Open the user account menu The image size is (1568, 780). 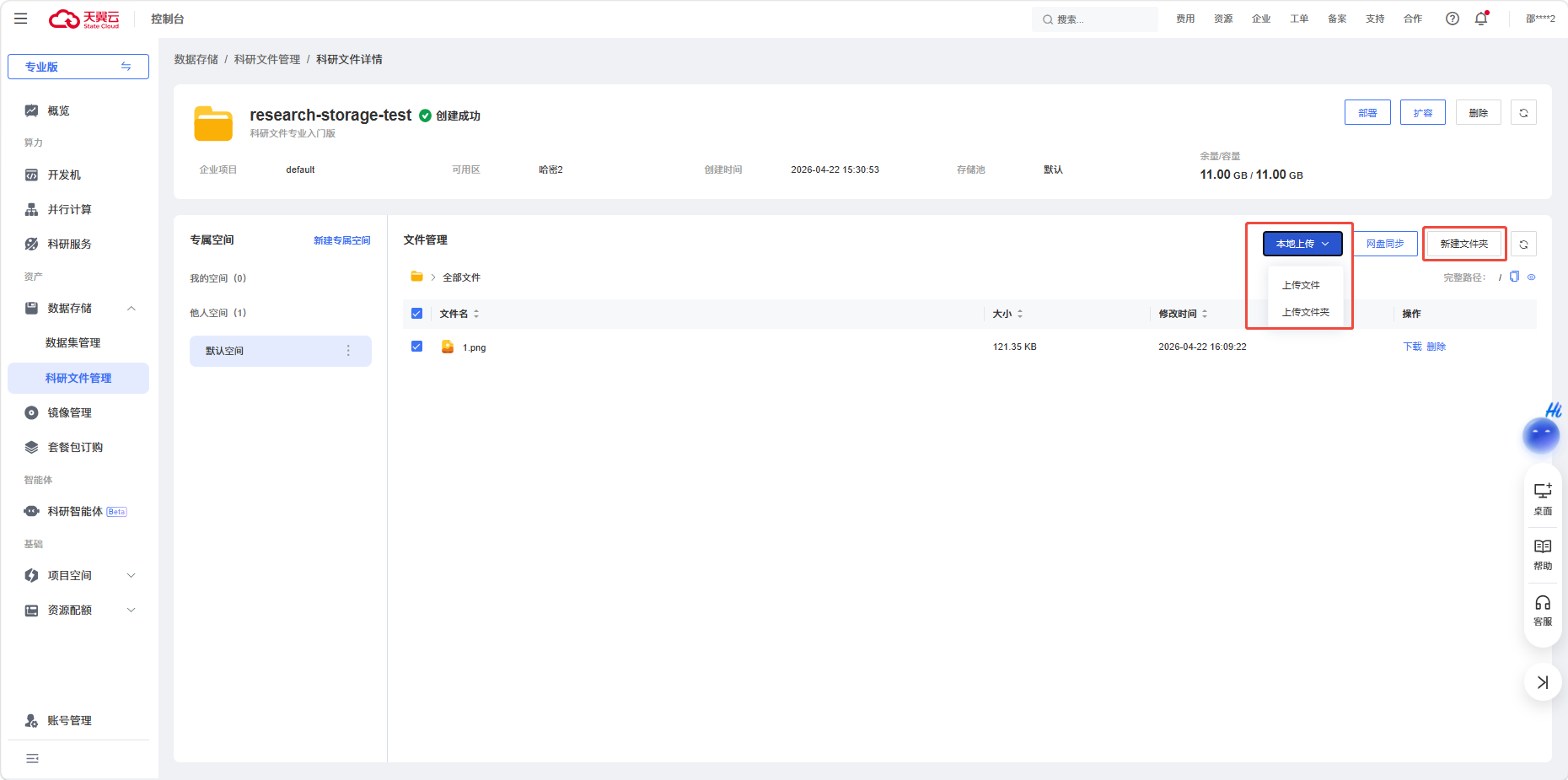click(1540, 19)
